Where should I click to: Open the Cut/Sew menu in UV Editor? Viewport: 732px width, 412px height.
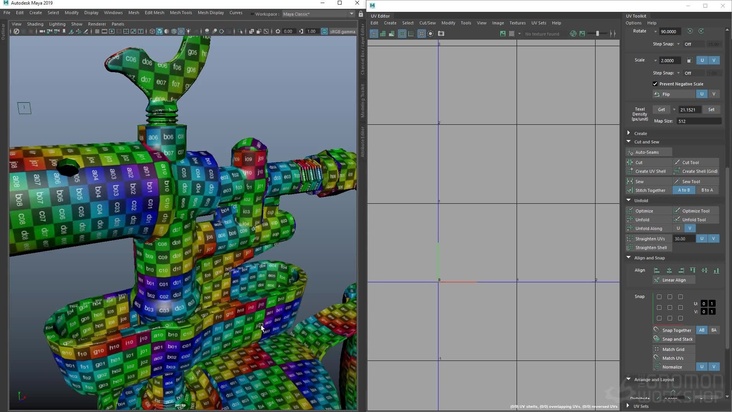[427, 23]
